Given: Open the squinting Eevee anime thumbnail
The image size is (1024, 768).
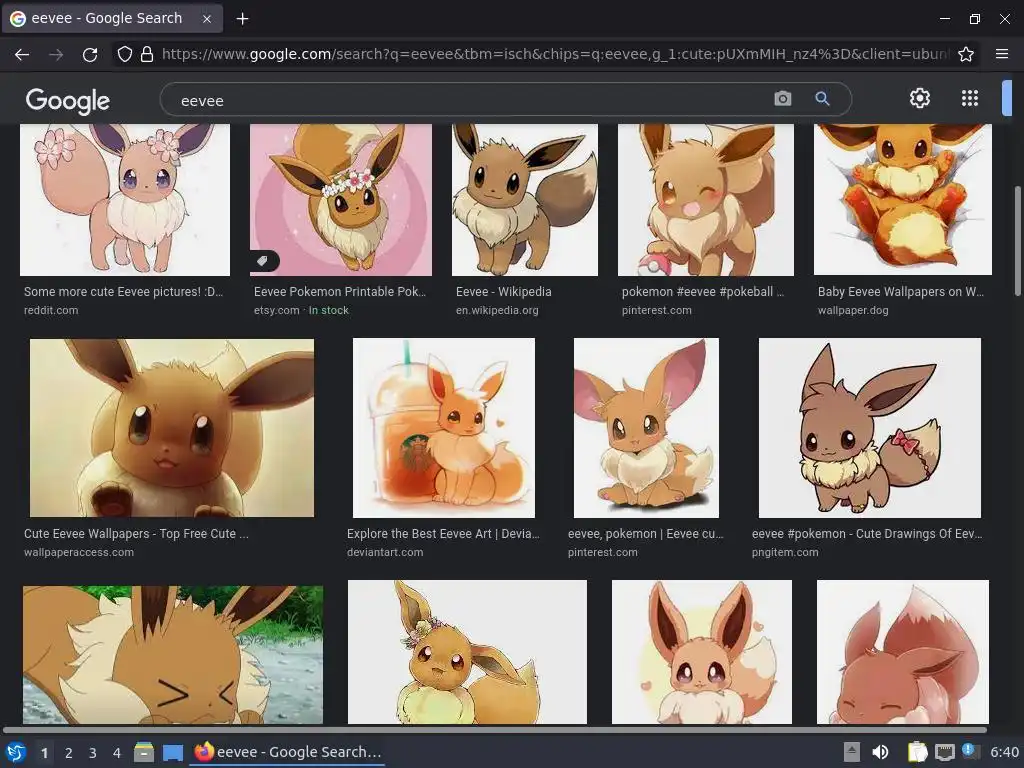Looking at the screenshot, I should coord(172,654).
